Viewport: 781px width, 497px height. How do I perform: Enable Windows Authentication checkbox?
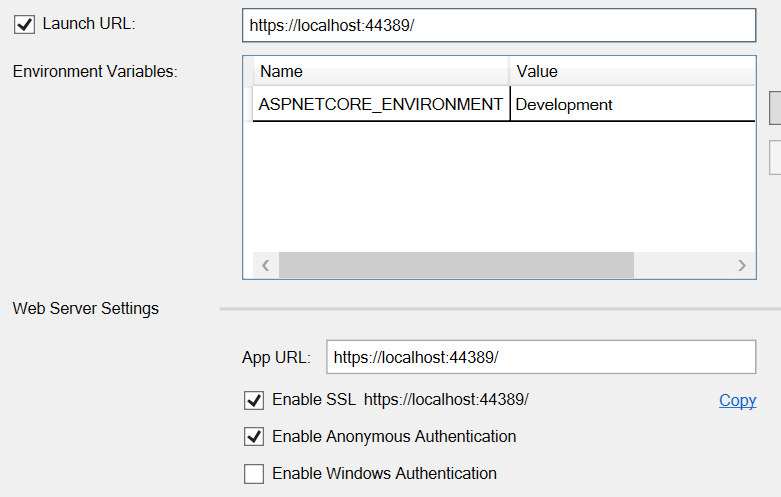tap(254, 474)
